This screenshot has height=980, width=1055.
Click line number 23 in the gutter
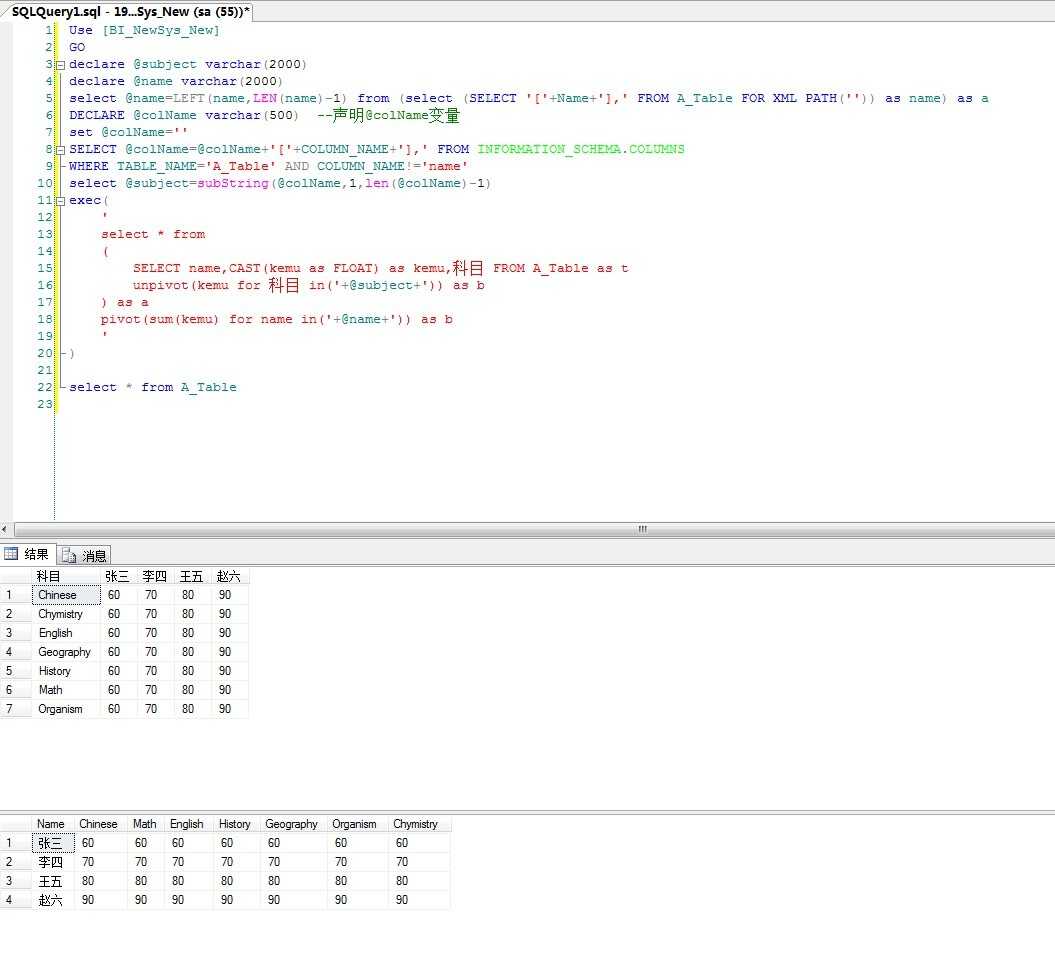[x=44, y=404]
